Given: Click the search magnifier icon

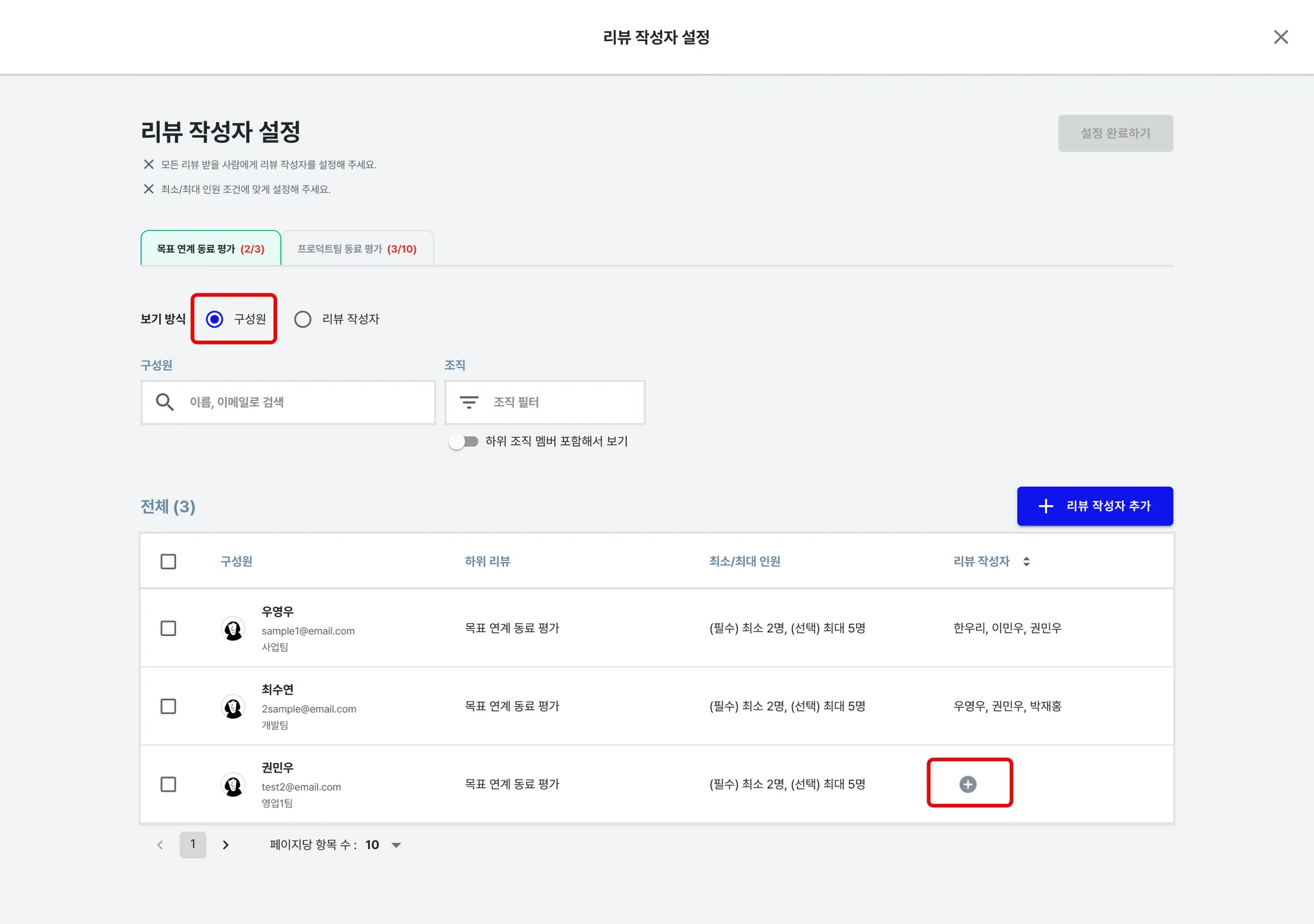Looking at the screenshot, I should click(x=165, y=402).
